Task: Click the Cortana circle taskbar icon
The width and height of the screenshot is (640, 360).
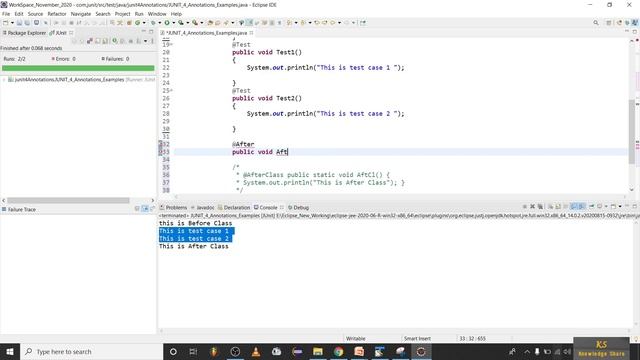Action: 173,351
